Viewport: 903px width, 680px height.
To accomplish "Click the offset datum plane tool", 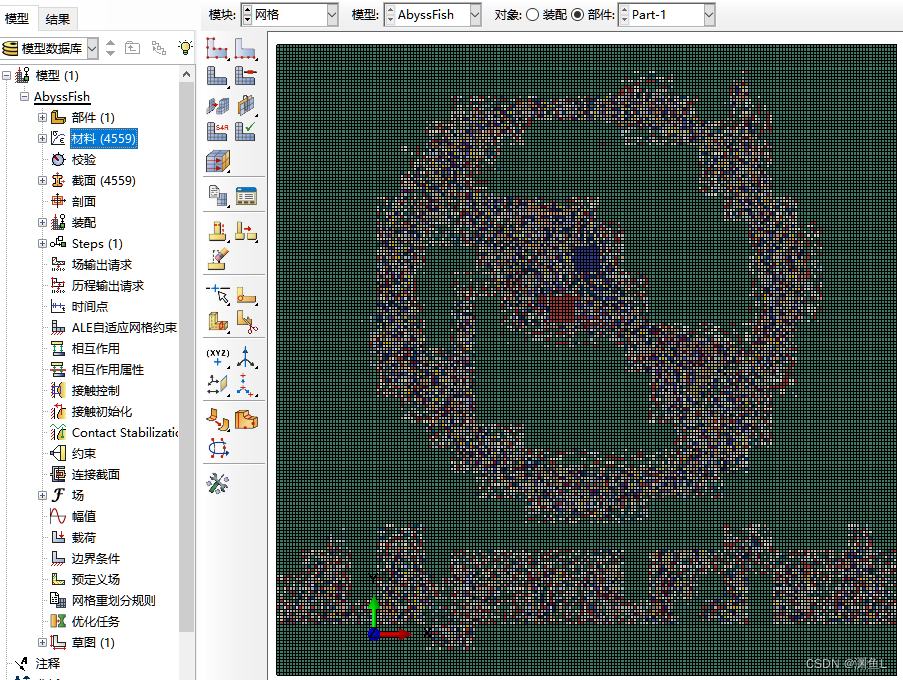I will (218, 385).
